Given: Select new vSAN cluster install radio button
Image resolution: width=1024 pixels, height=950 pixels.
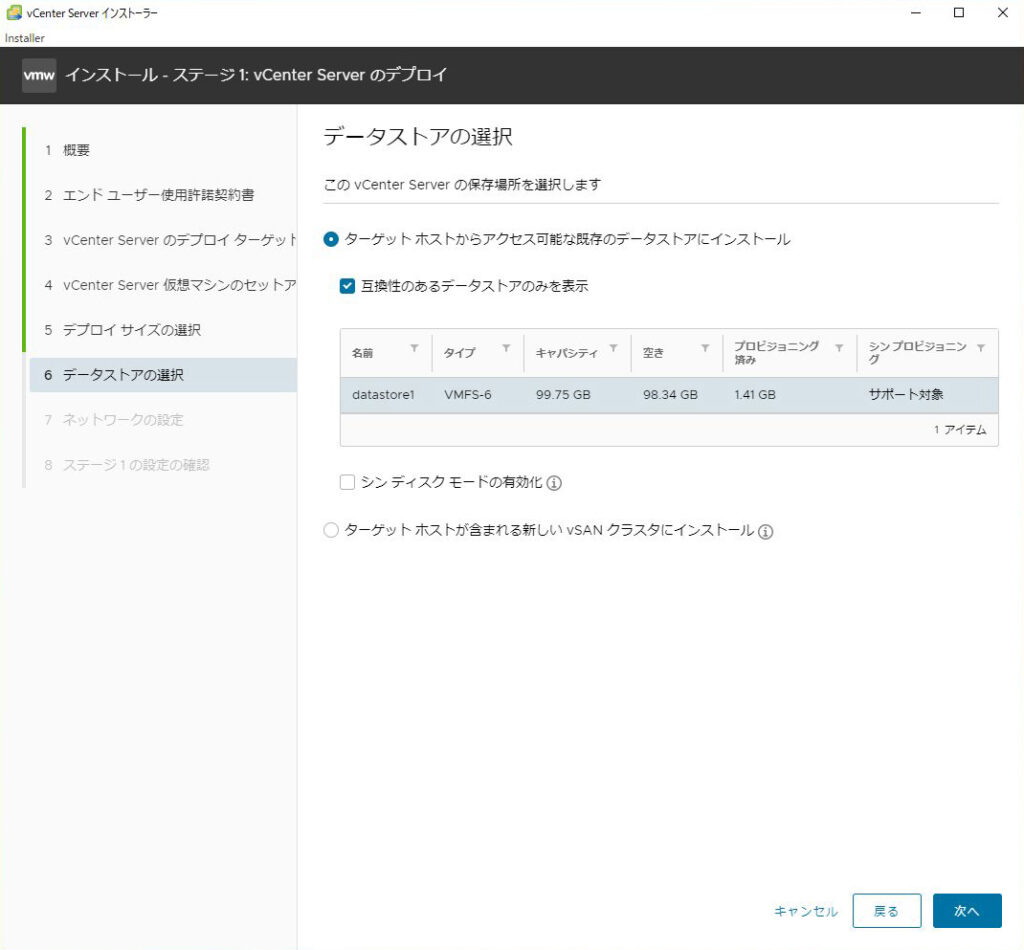Looking at the screenshot, I should [x=331, y=530].
